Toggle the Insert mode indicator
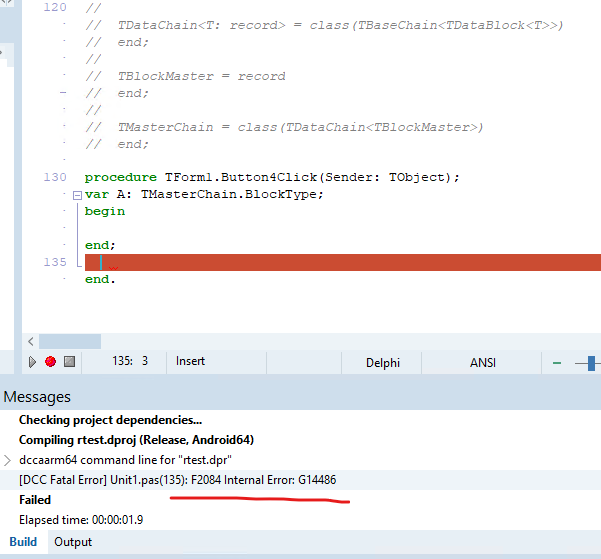This screenshot has width=601, height=559. (190, 361)
